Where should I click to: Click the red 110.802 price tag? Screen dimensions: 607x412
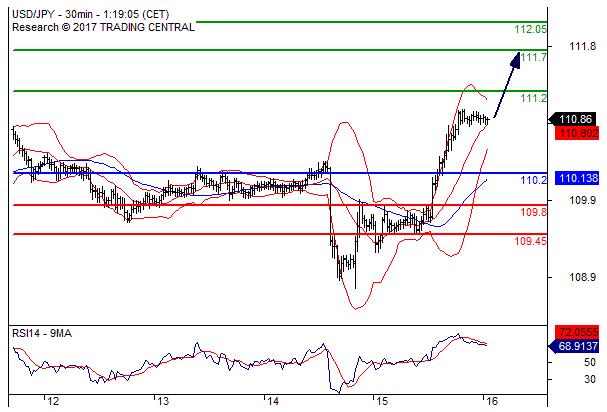(577, 133)
